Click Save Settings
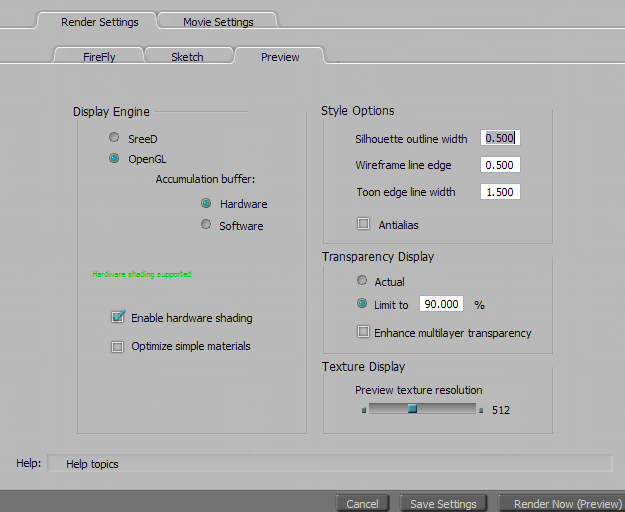 [444, 504]
